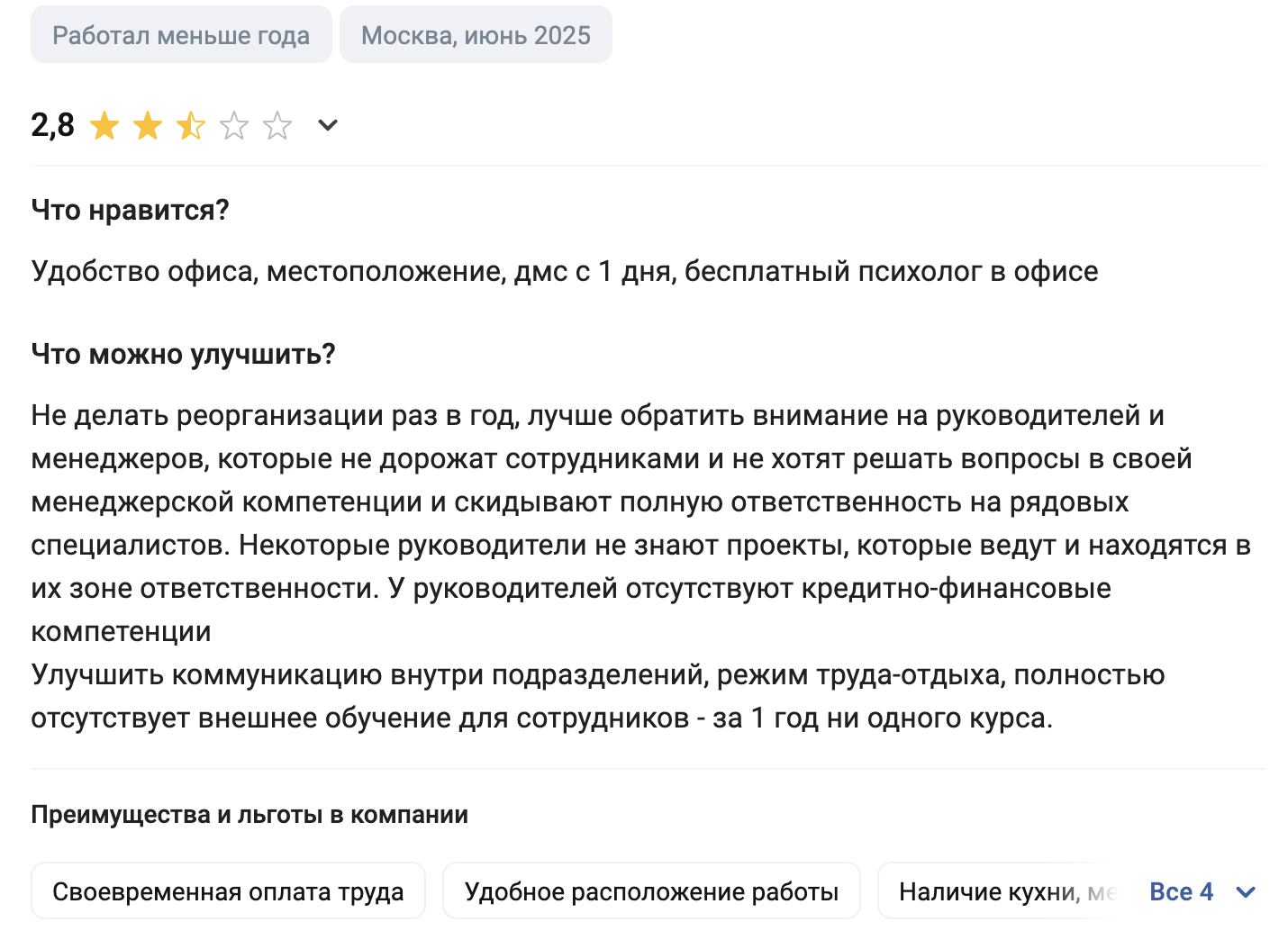Click the second filled rating star

point(148,125)
